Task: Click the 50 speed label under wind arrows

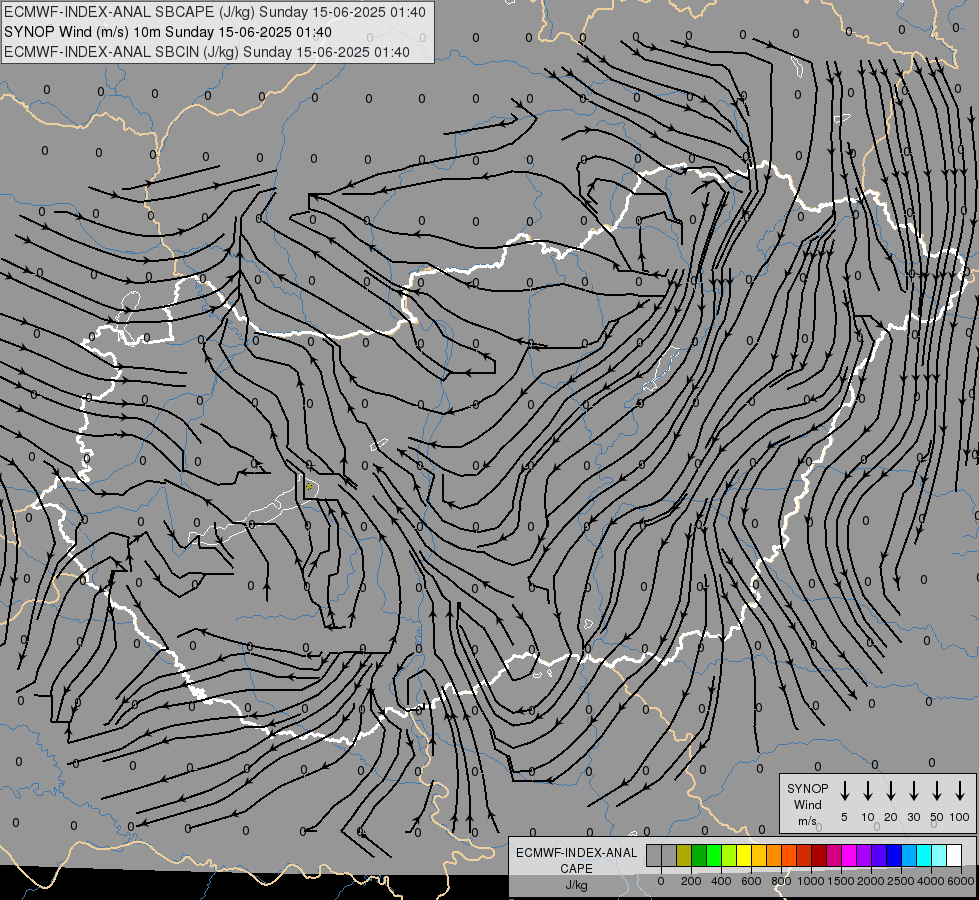Action: tap(937, 817)
